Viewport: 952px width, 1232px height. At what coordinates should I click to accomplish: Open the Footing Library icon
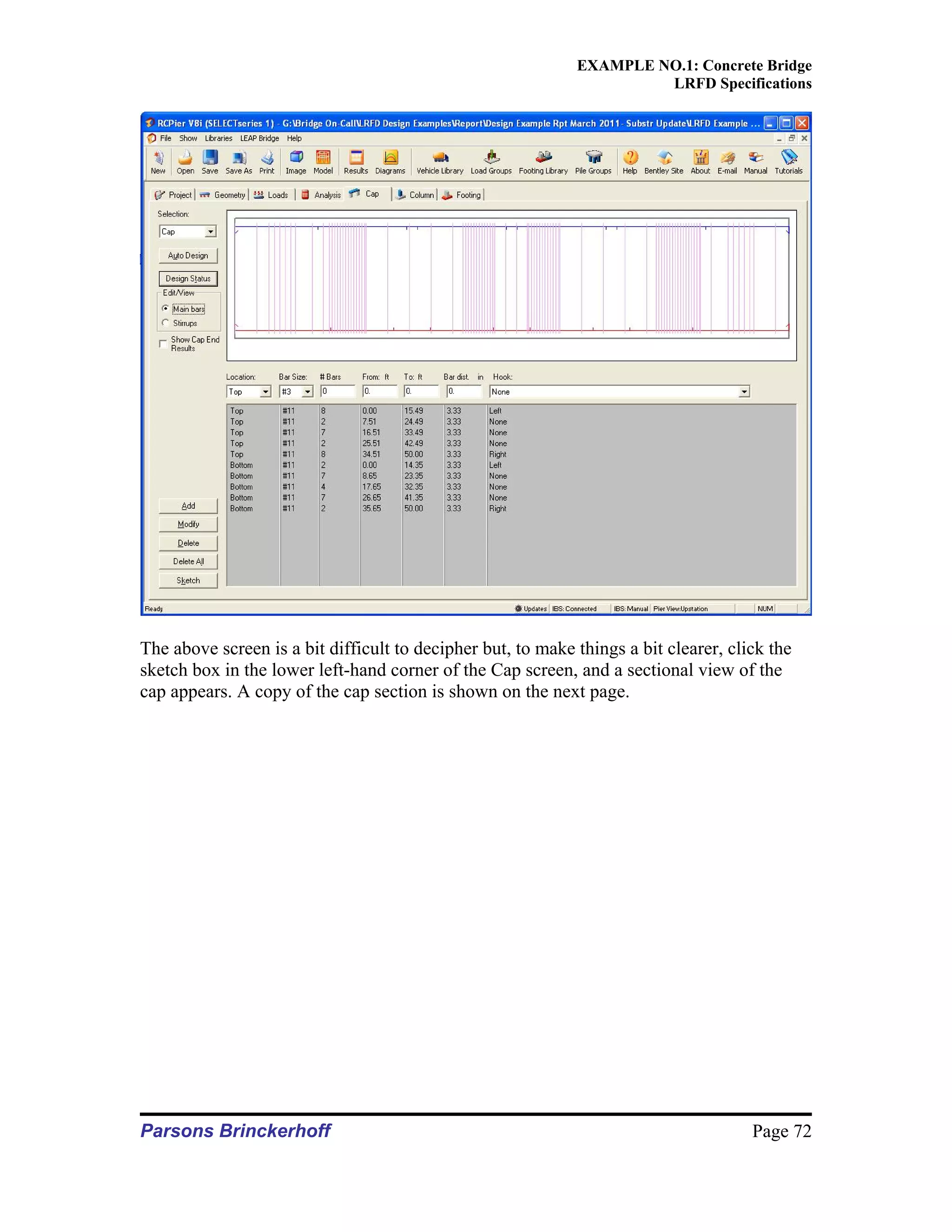[x=543, y=162]
